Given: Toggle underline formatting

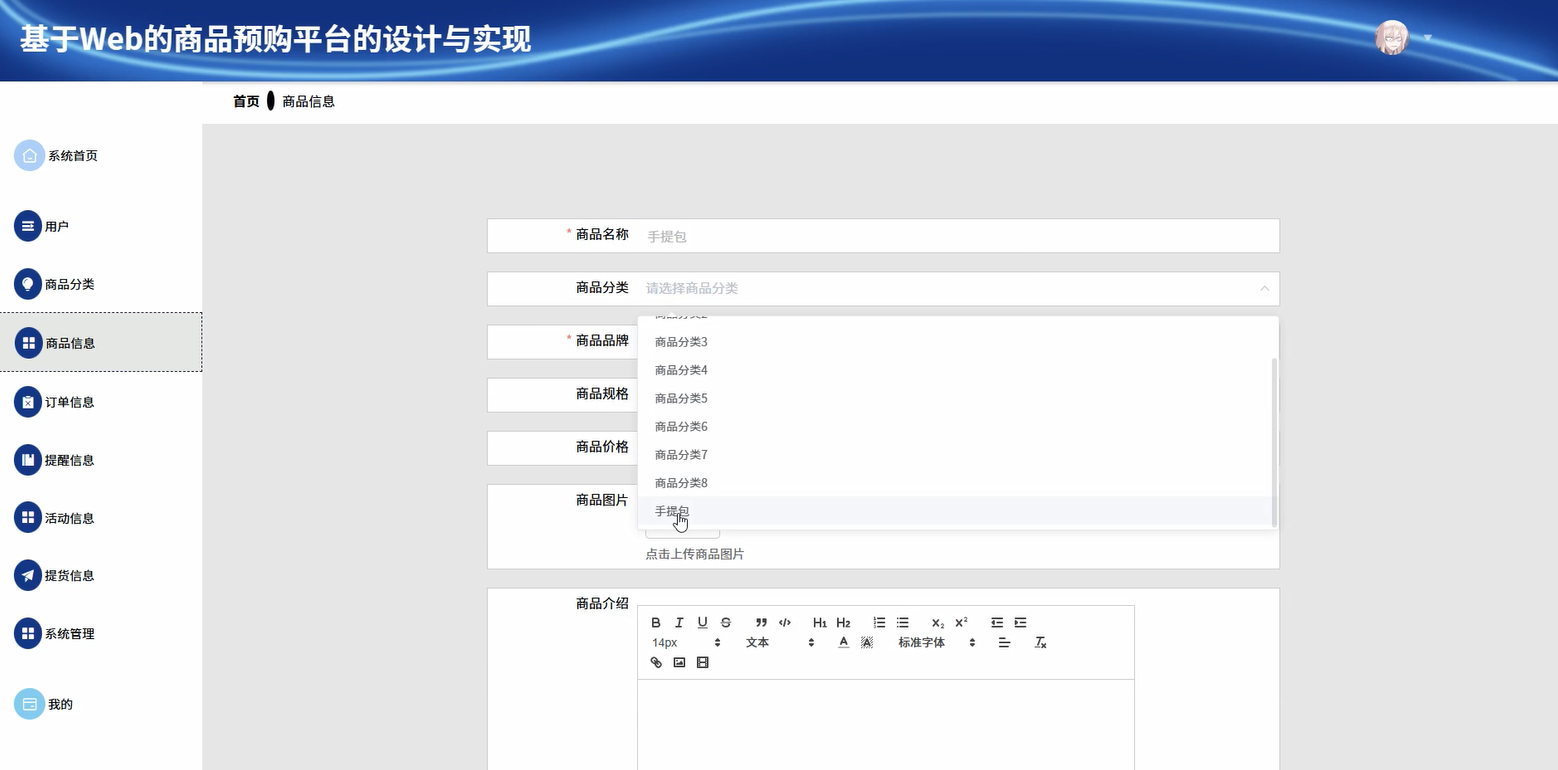Looking at the screenshot, I should coord(702,622).
